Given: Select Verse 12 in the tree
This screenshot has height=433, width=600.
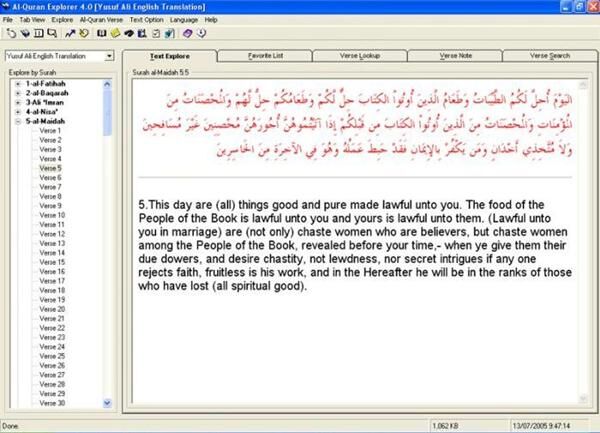Looking at the screenshot, I should tap(52, 234).
